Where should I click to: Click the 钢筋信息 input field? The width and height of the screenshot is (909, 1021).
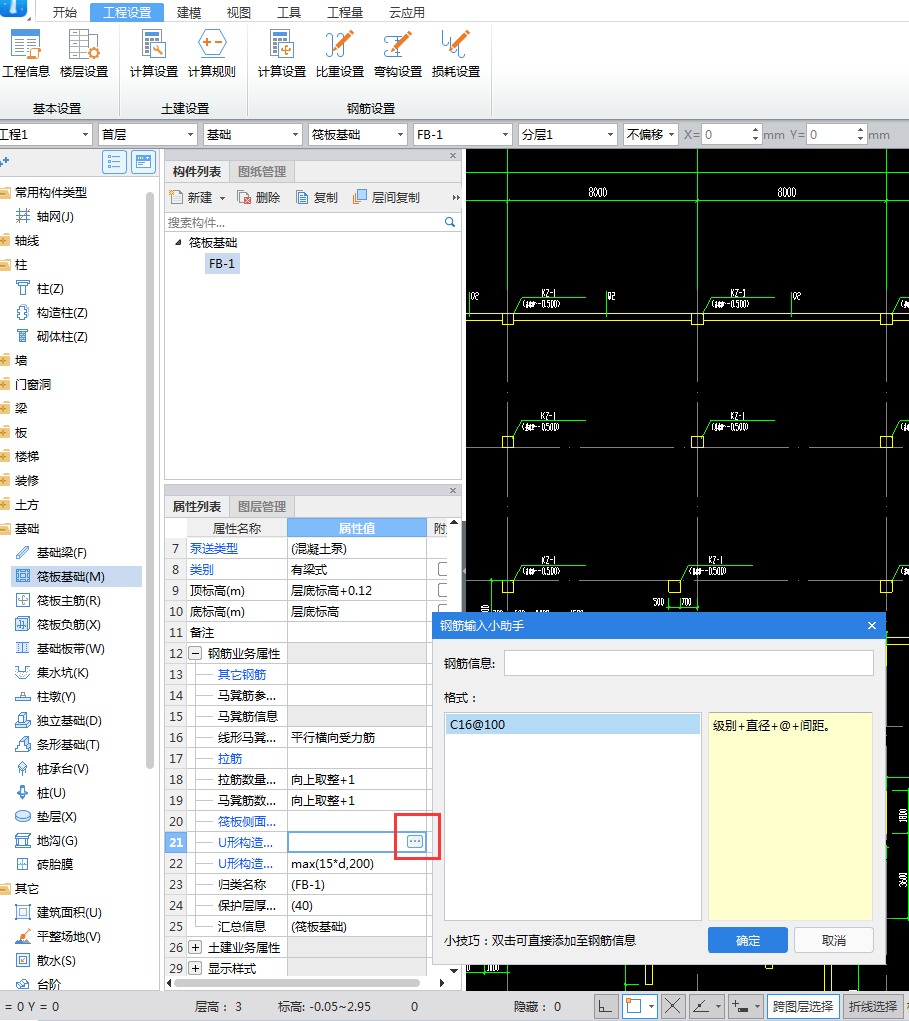[x=689, y=664]
